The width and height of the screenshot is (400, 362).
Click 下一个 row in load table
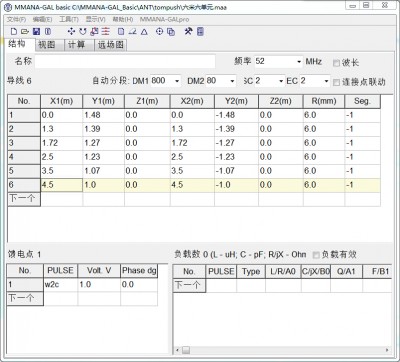189,286
